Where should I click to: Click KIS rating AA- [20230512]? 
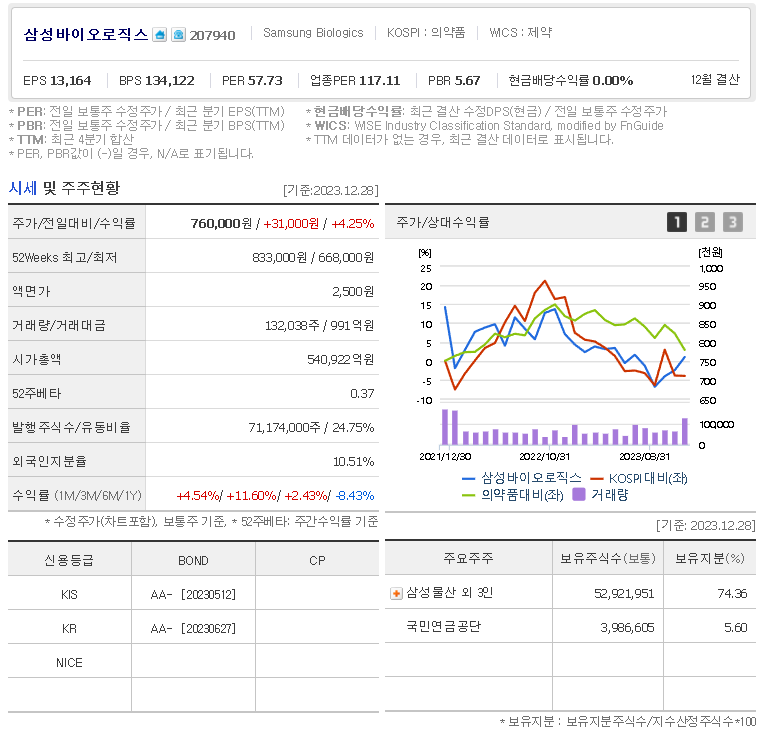point(193,595)
